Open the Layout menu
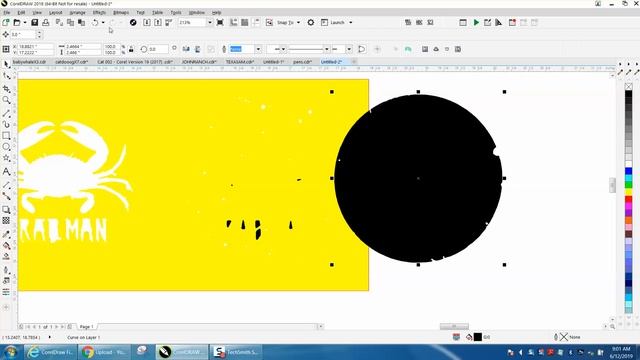This screenshot has height=360, width=640. point(56,13)
